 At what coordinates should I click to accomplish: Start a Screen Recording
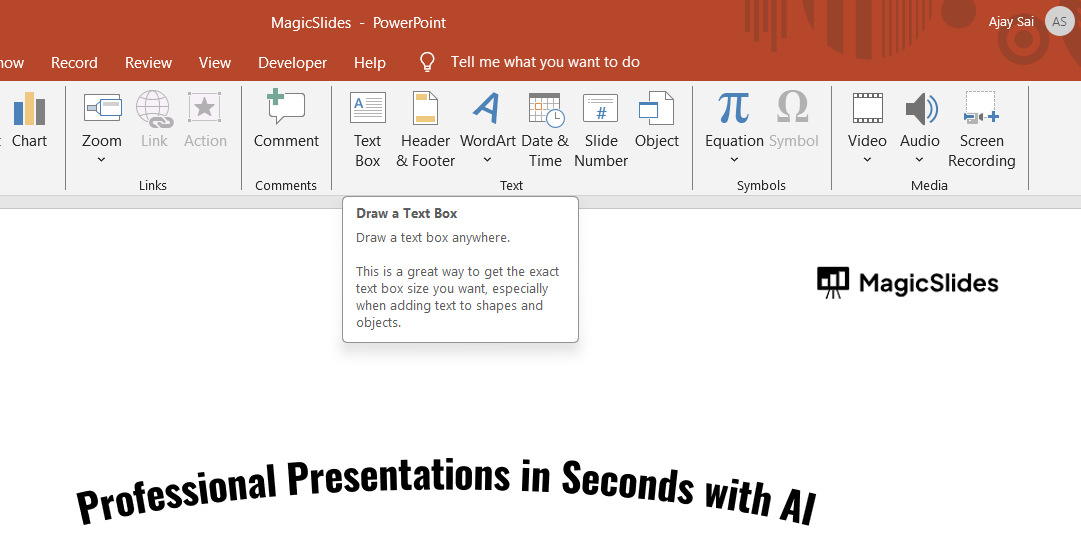[982, 130]
